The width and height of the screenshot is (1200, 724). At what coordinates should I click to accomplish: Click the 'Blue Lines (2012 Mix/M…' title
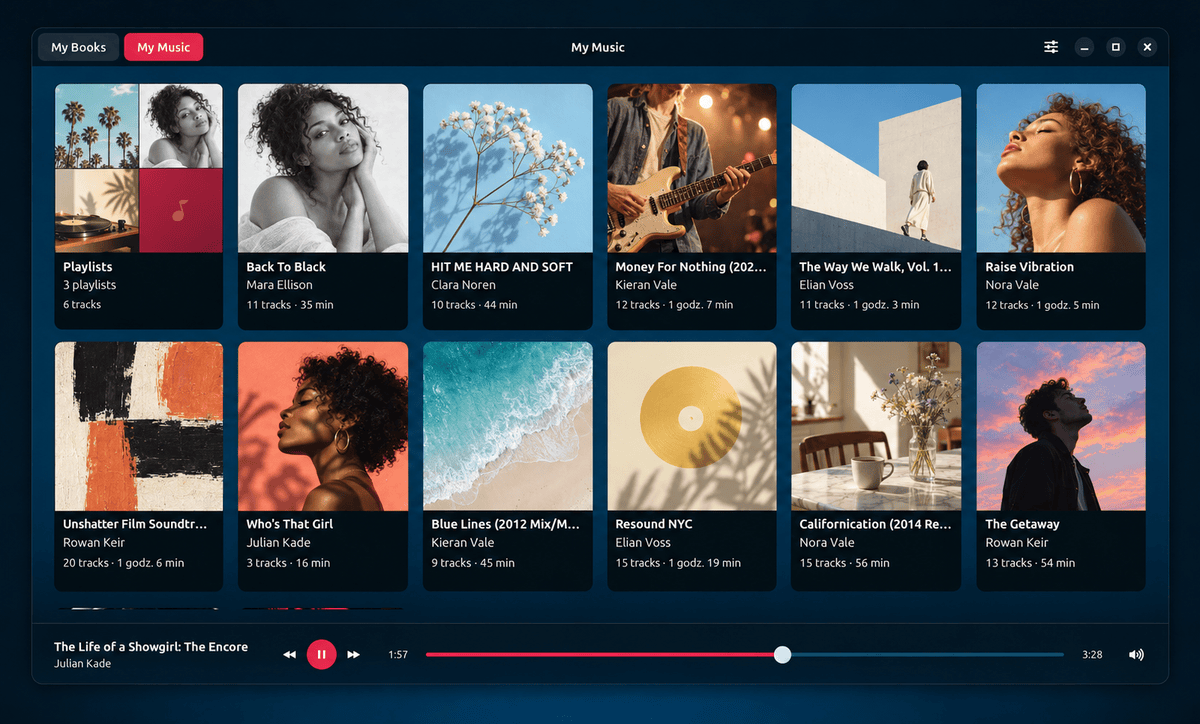pyautogui.click(x=505, y=524)
